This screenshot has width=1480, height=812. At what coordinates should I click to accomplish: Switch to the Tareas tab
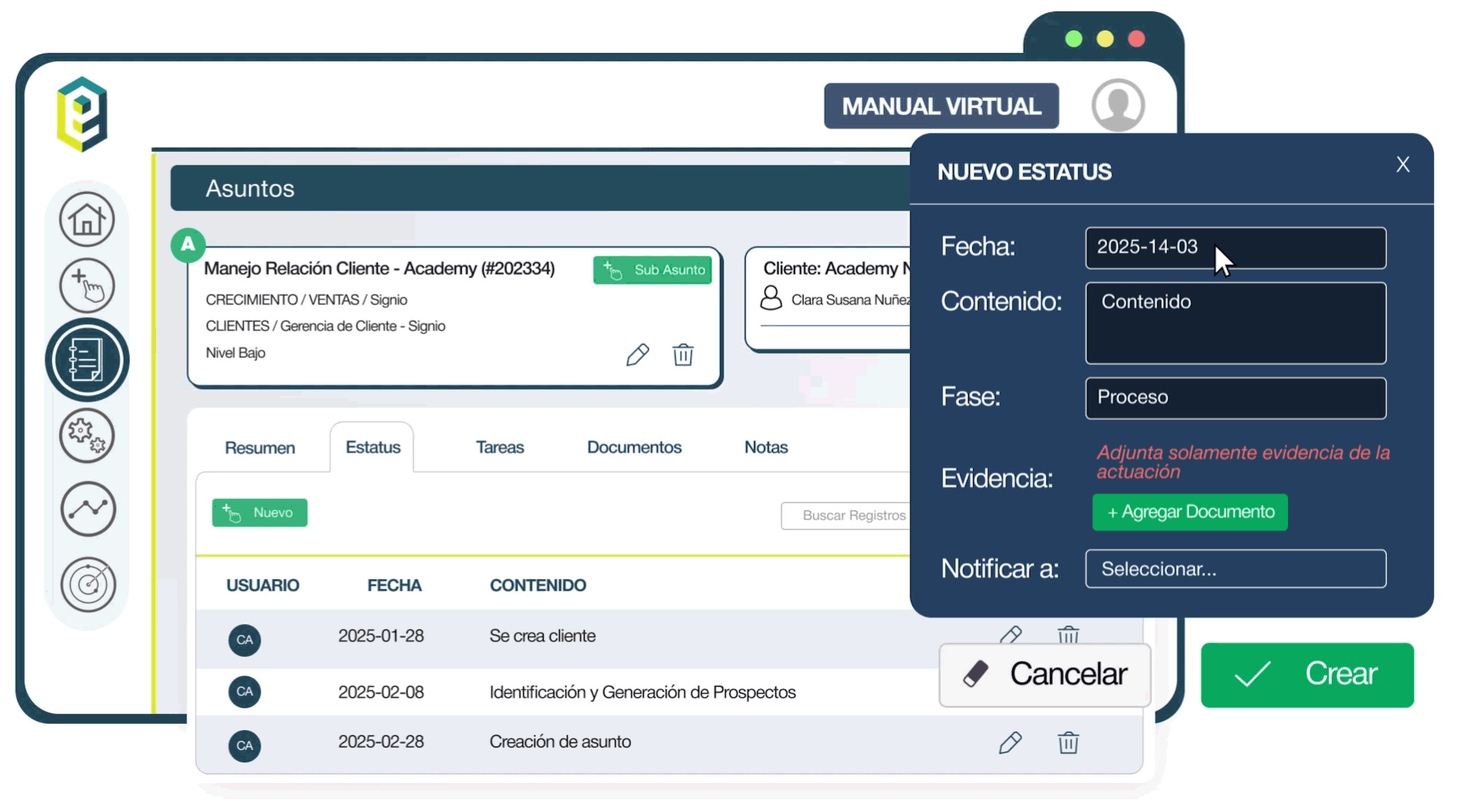tap(499, 448)
